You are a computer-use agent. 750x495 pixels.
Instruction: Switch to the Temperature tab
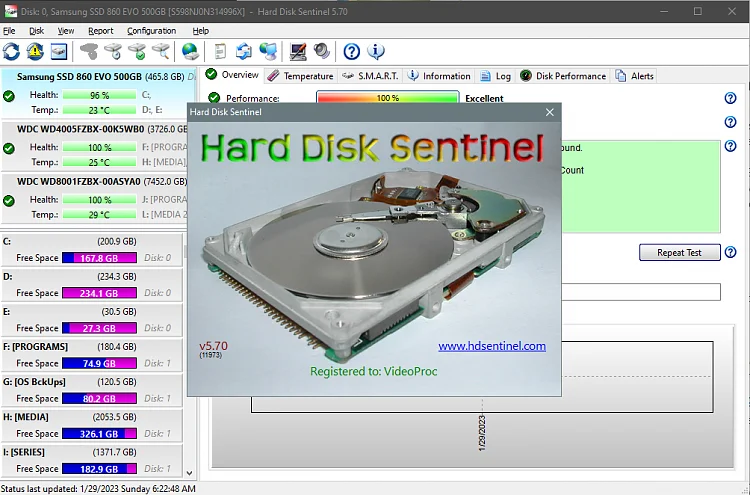(x=300, y=76)
